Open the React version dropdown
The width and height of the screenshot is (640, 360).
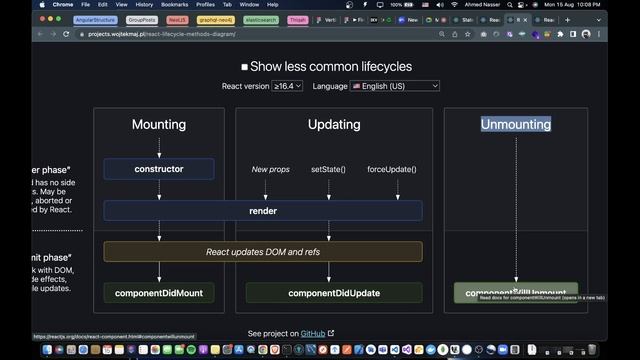[287, 86]
